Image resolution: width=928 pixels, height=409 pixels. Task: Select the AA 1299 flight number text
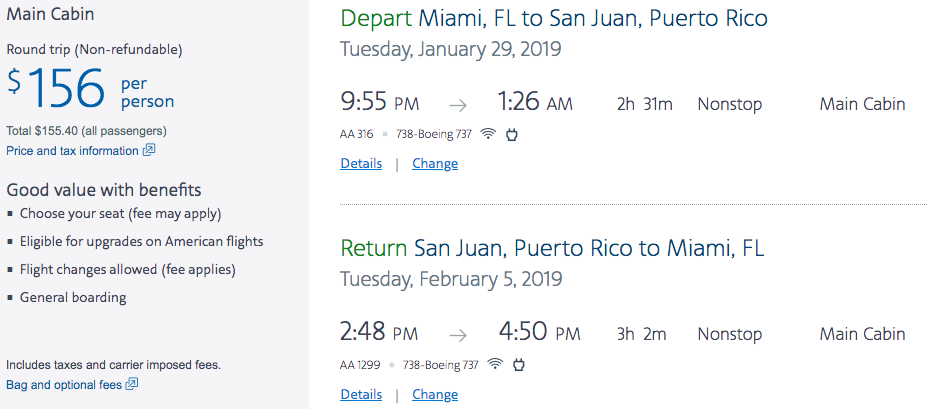[x=360, y=365]
